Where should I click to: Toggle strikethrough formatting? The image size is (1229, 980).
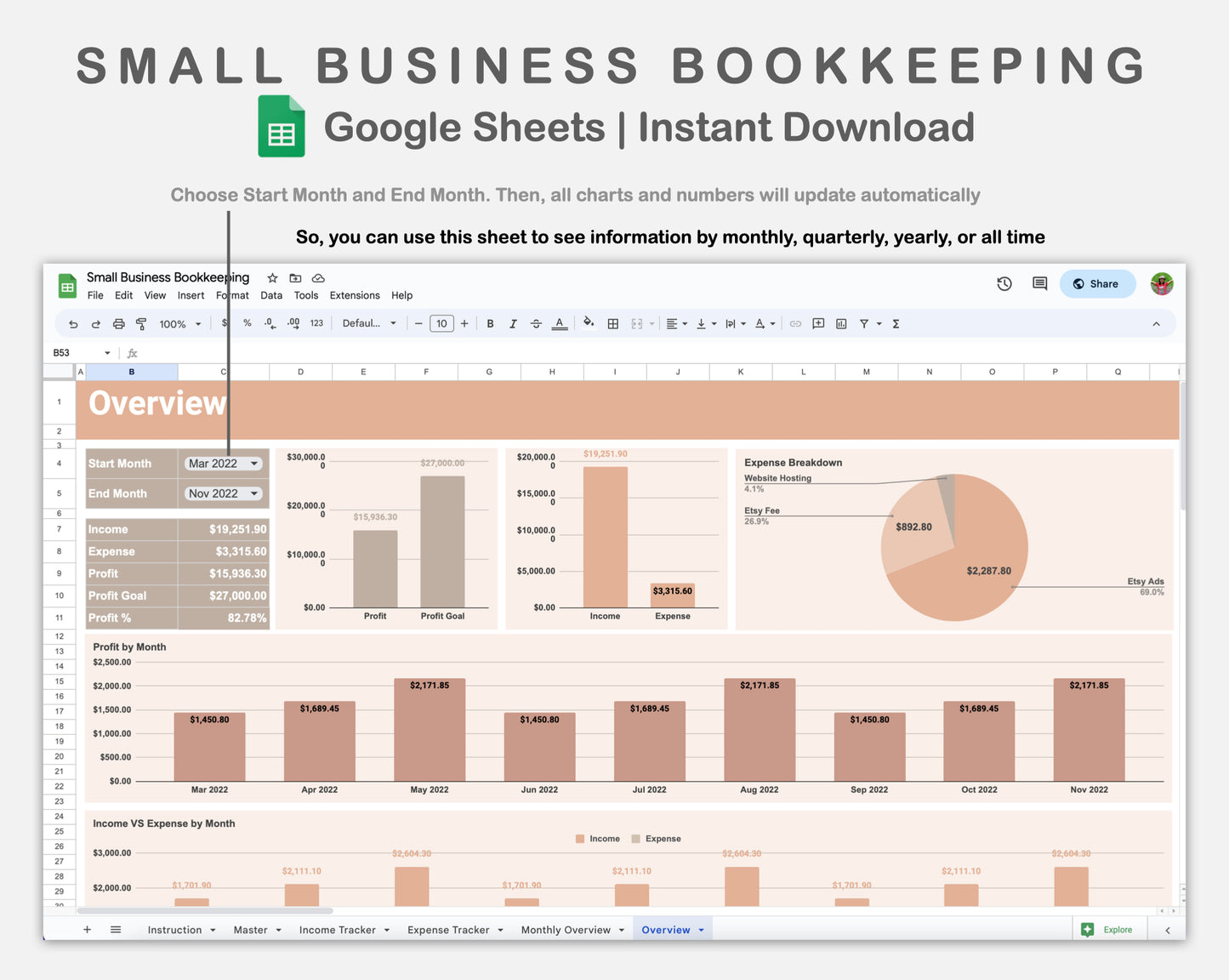click(x=536, y=323)
